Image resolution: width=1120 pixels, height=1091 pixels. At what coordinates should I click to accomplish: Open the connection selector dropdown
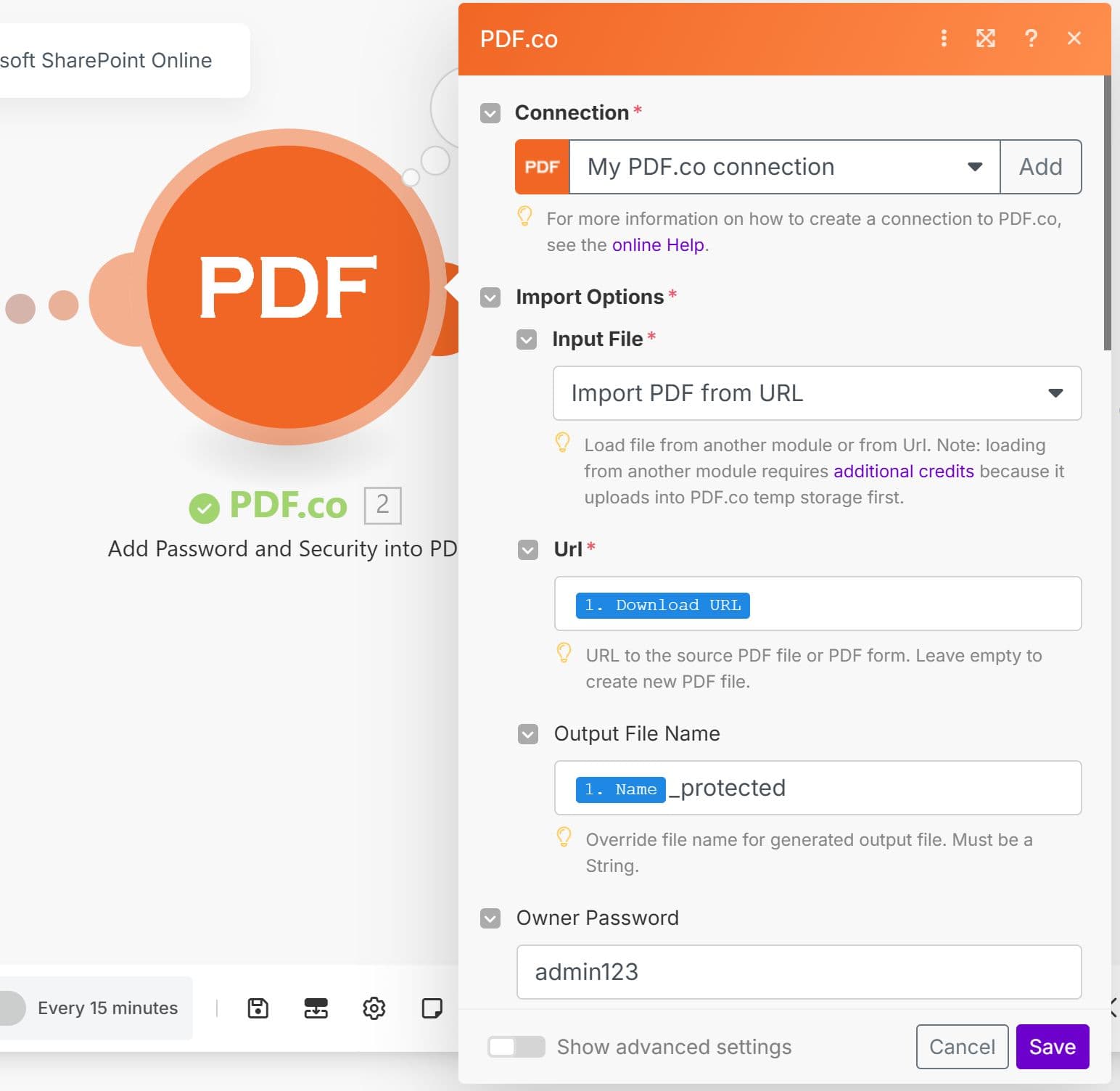point(975,167)
